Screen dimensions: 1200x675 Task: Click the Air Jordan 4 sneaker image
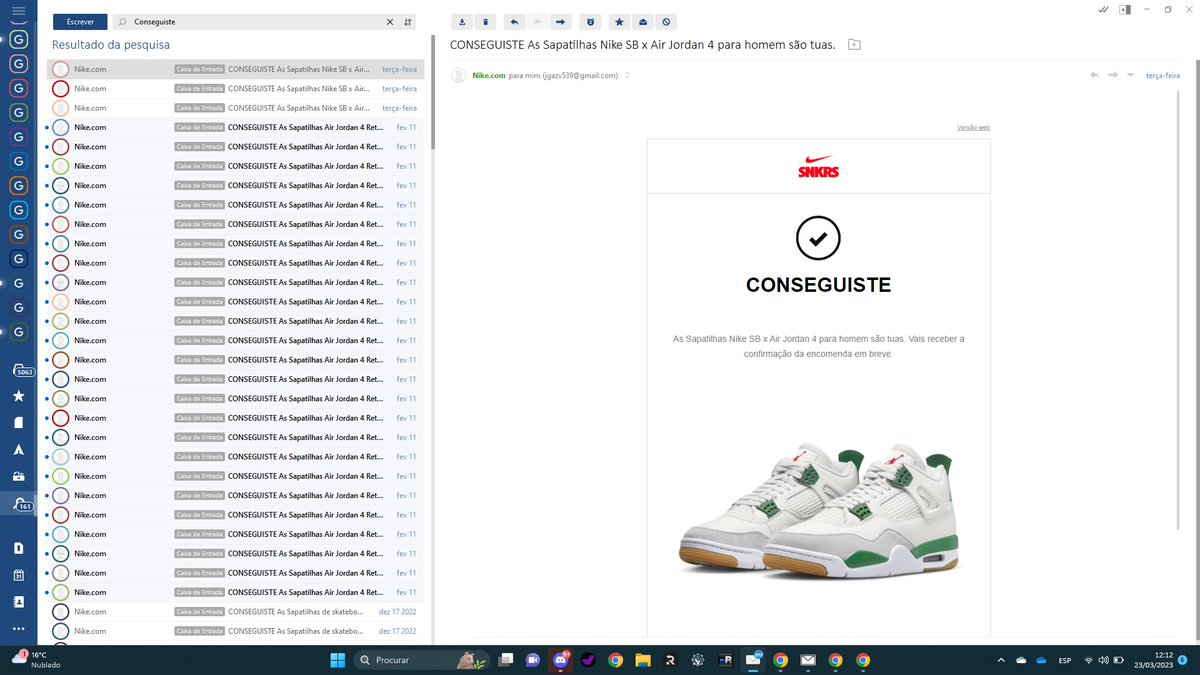click(818, 512)
